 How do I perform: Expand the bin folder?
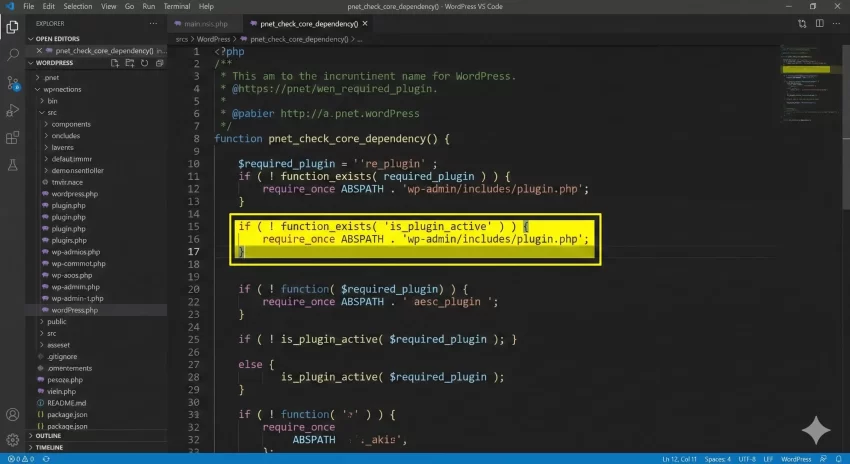(x=52, y=101)
